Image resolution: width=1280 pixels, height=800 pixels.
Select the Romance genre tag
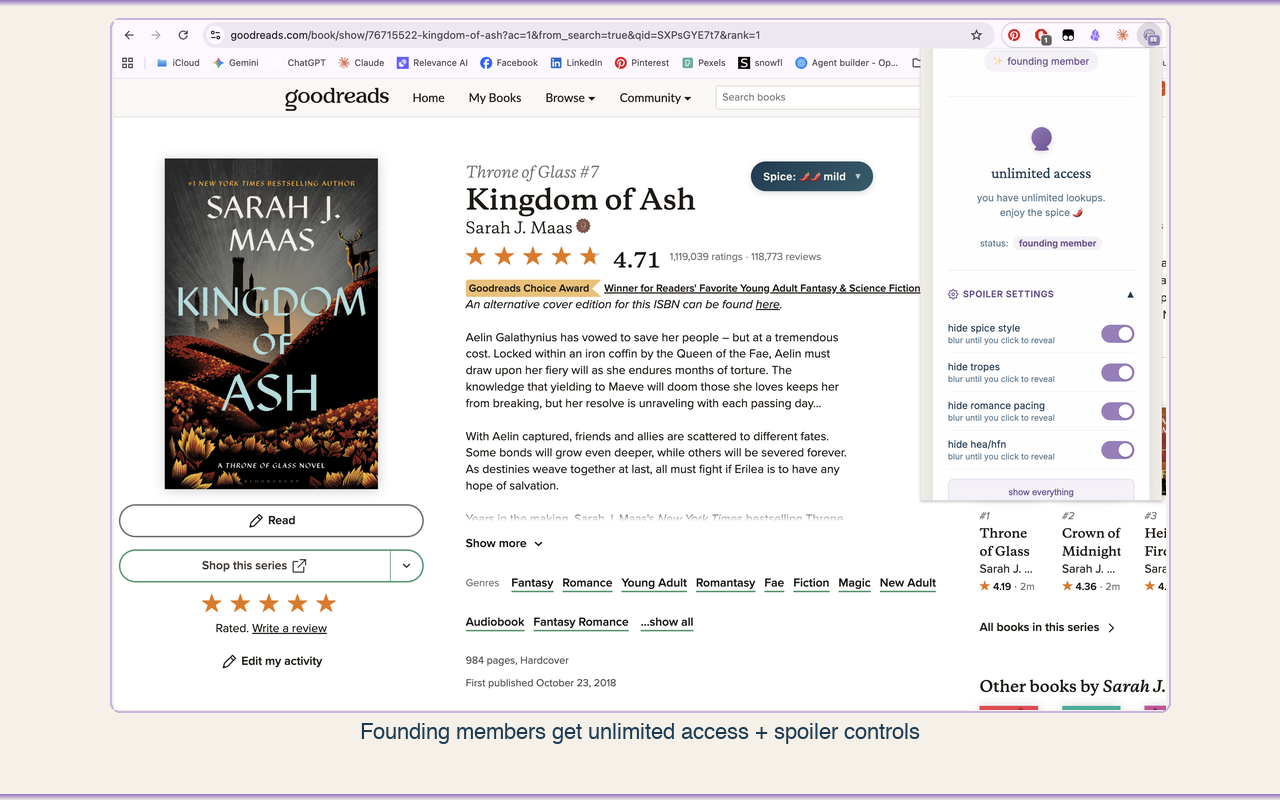(587, 583)
